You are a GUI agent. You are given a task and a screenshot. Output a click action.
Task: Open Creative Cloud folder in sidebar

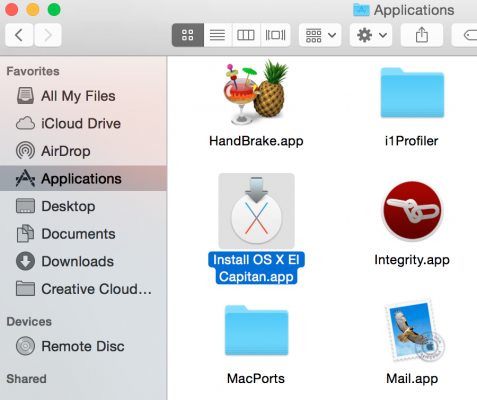coord(83,289)
